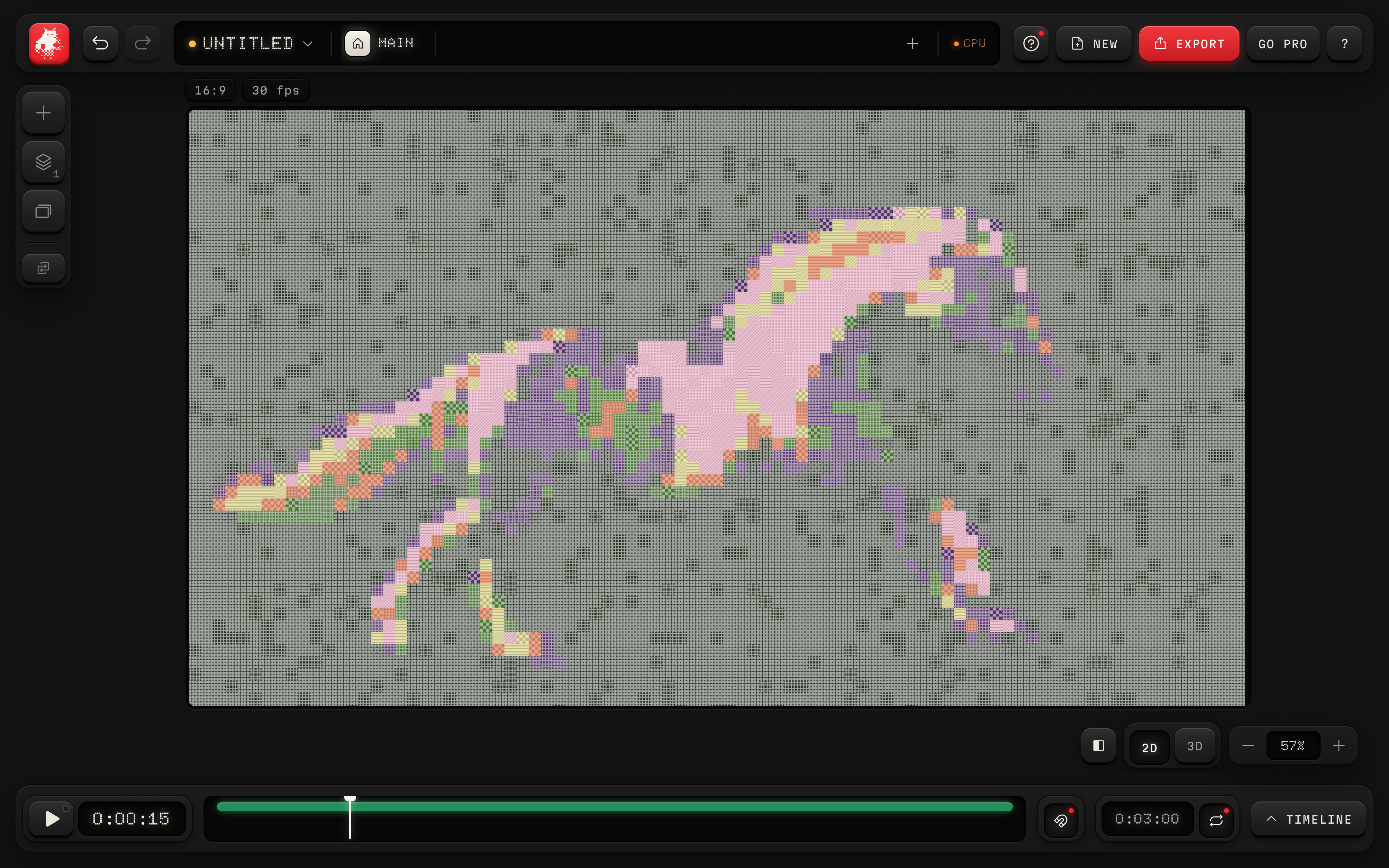Add element with sidebar plus button
Image resolution: width=1389 pixels, height=868 pixels.
tap(44, 113)
